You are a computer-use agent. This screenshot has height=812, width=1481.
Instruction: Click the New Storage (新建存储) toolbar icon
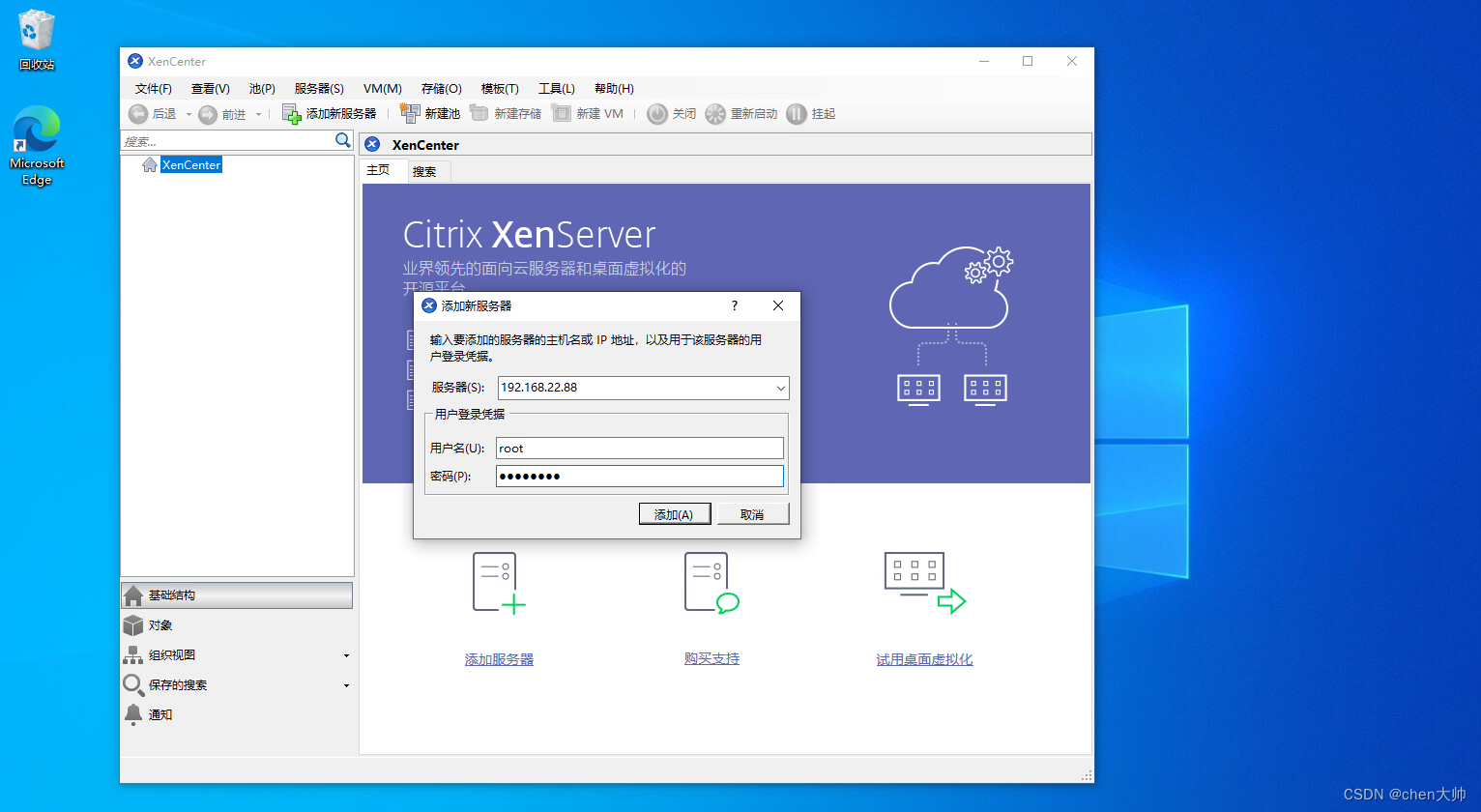pos(479,113)
